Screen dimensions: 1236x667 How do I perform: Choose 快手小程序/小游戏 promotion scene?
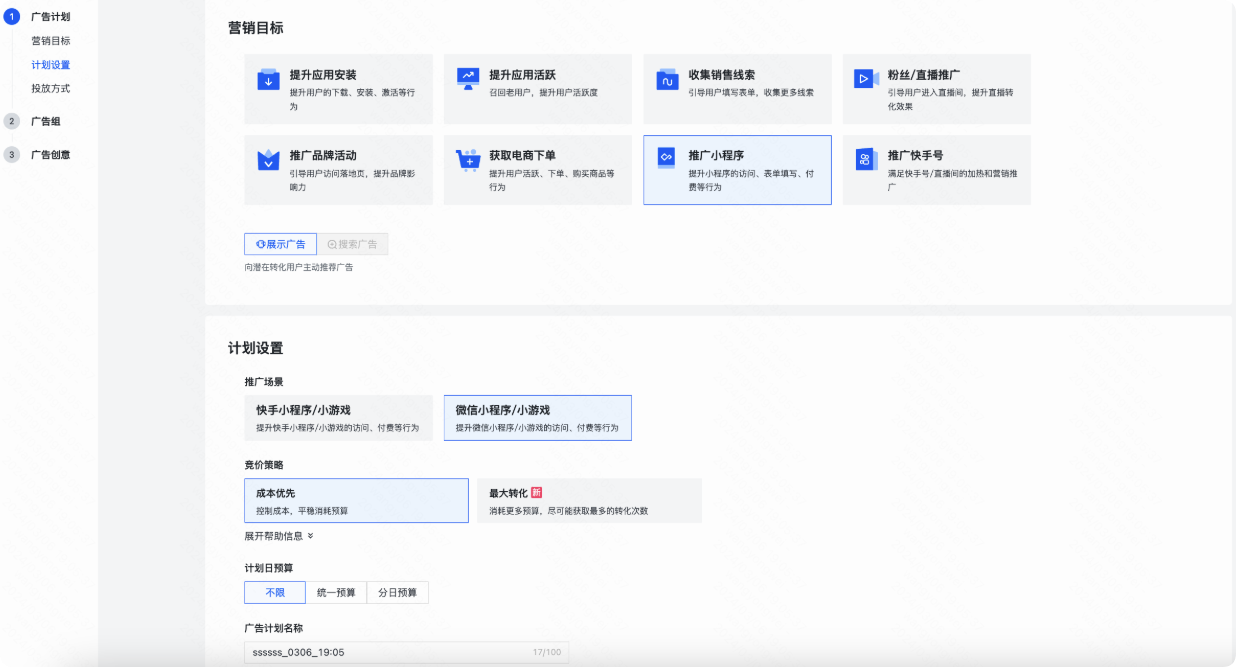click(x=338, y=418)
